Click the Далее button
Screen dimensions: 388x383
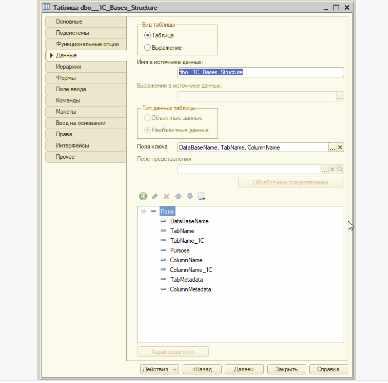244,369
